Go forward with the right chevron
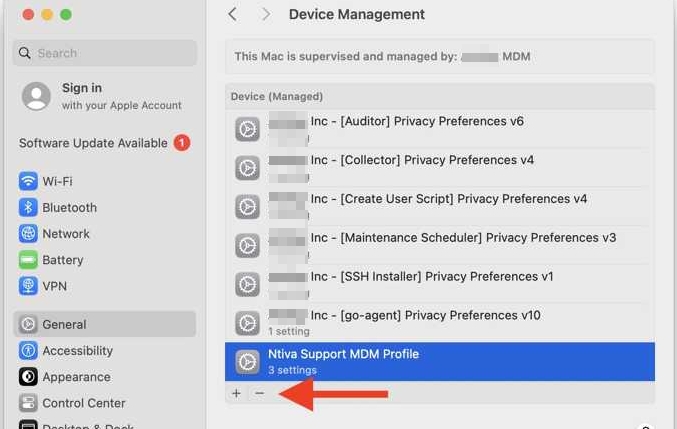This screenshot has width=677, height=429. click(x=266, y=14)
